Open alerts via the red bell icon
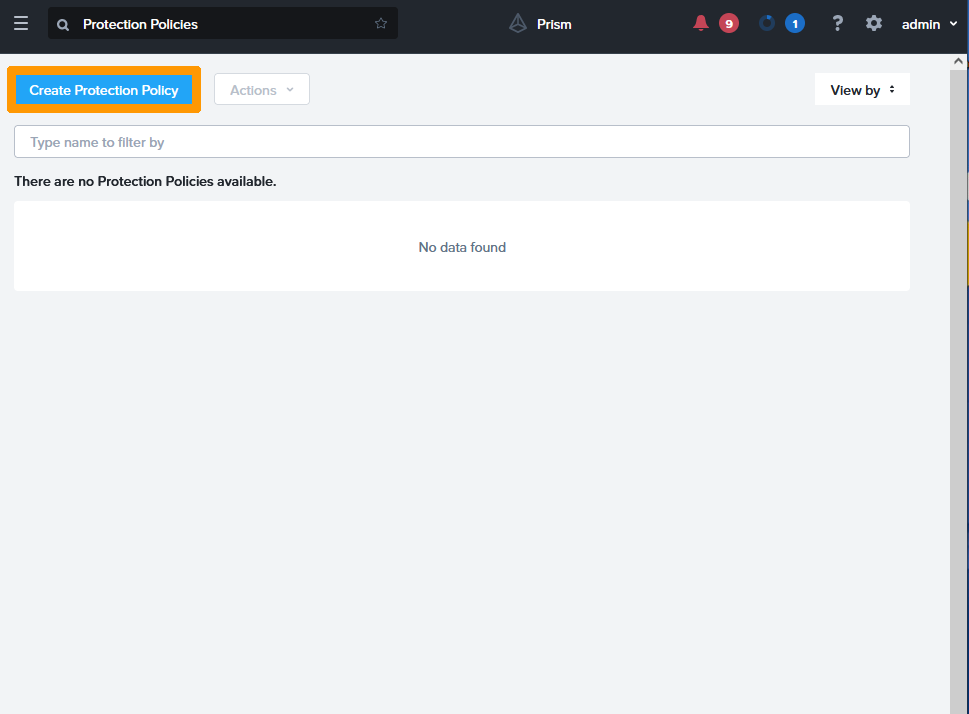The image size is (969, 714). (x=701, y=24)
